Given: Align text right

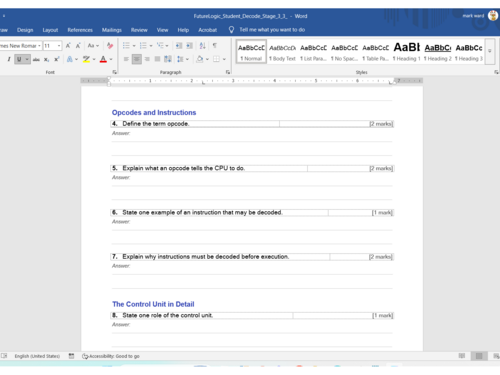Looking at the screenshot, I should (x=147, y=59).
